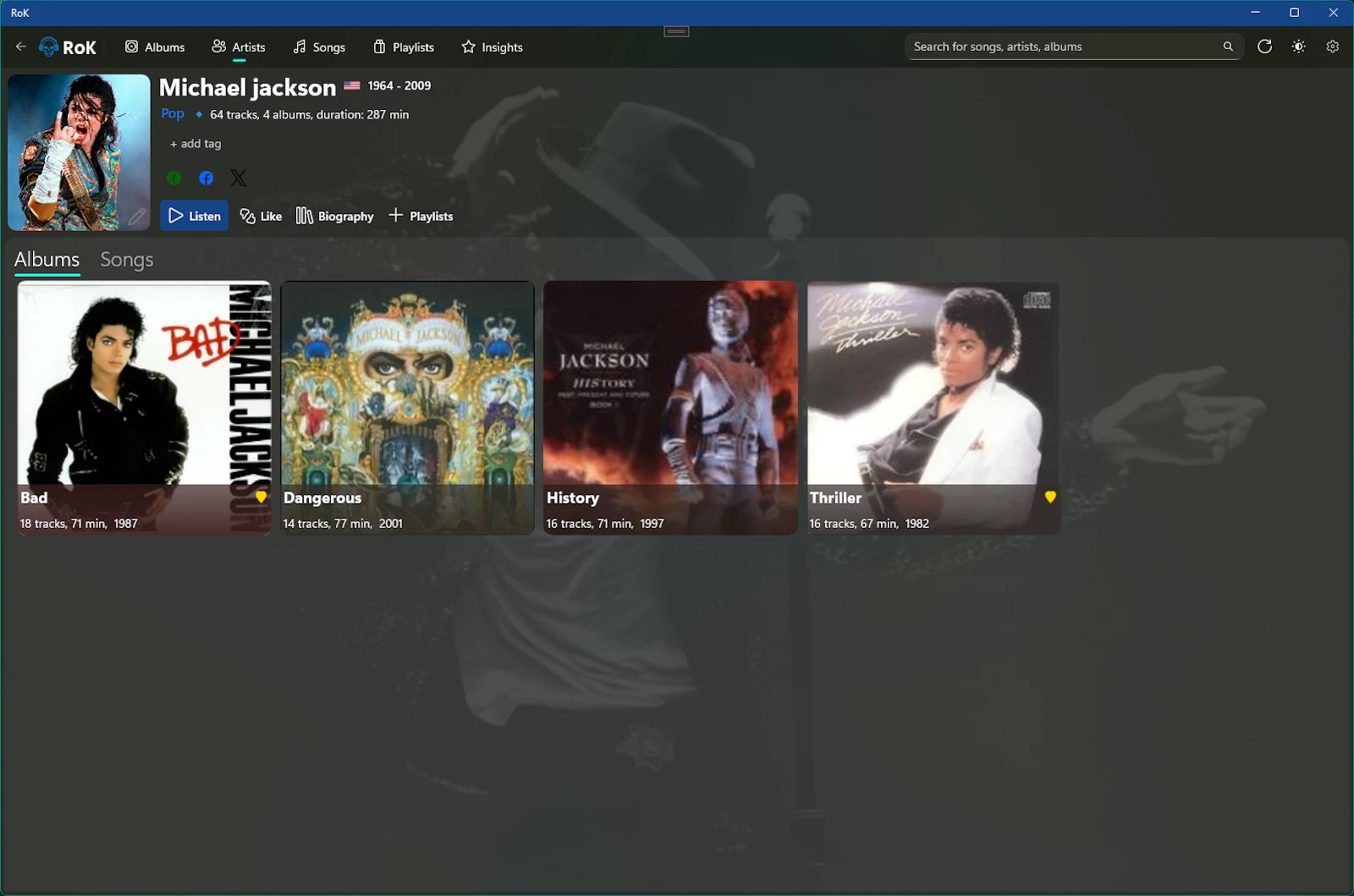The width and height of the screenshot is (1354, 896).
Task: Close the RoK window
Action: coord(1334,13)
